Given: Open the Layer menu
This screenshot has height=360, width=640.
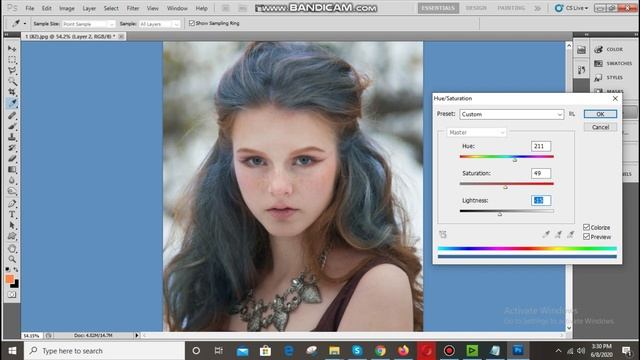Looking at the screenshot, I should click(89, 8).
